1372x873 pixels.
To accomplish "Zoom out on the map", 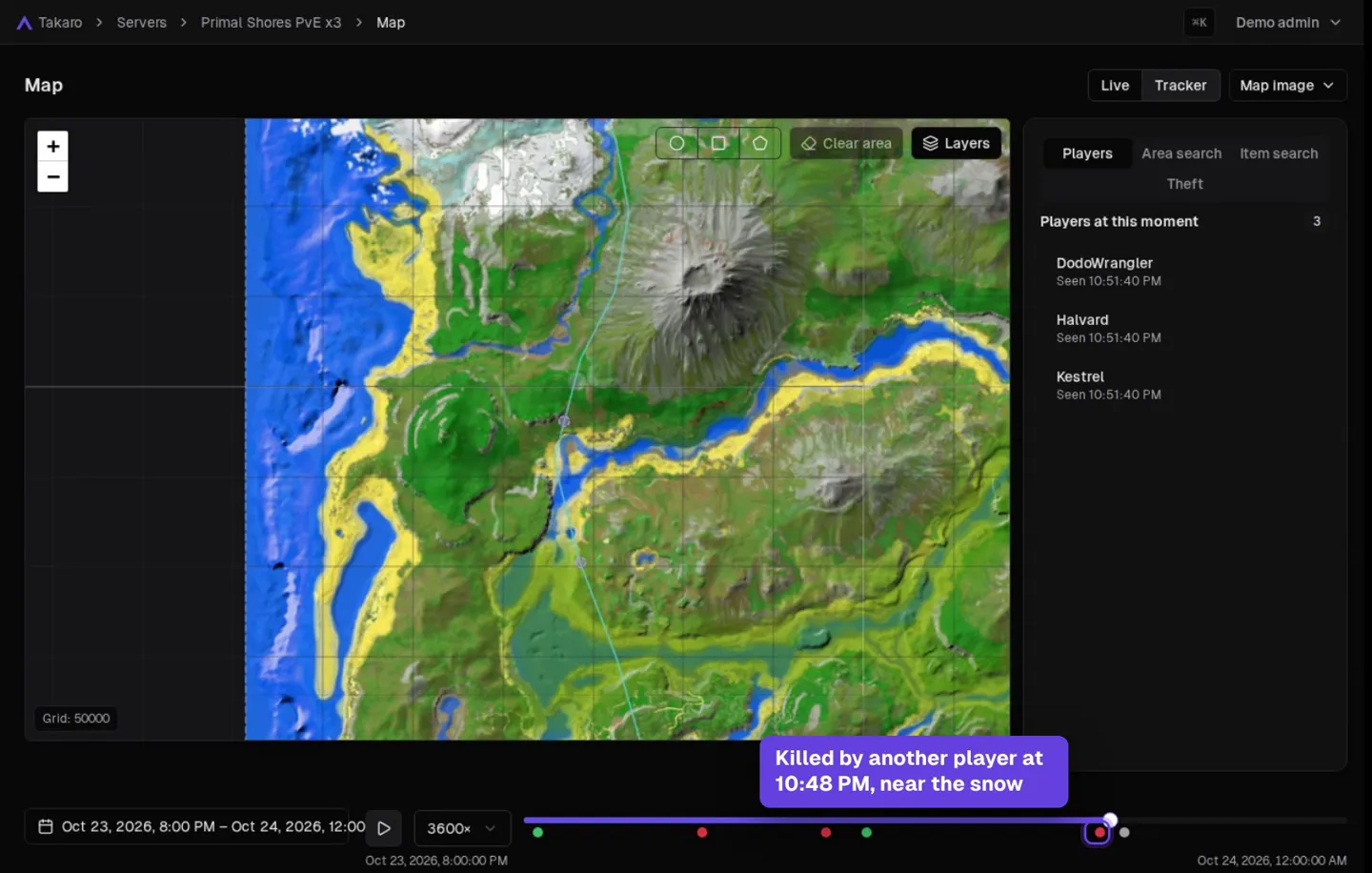I will click(x=53, y=177).
